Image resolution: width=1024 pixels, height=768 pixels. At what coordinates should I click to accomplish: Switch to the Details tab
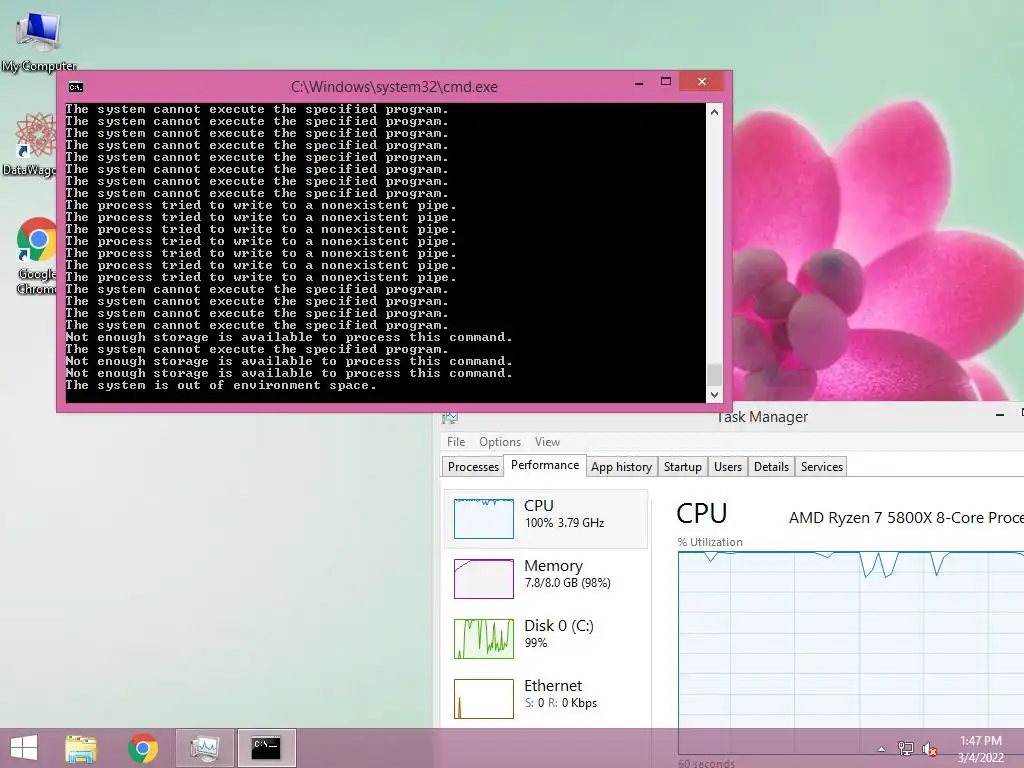point(771,467)
